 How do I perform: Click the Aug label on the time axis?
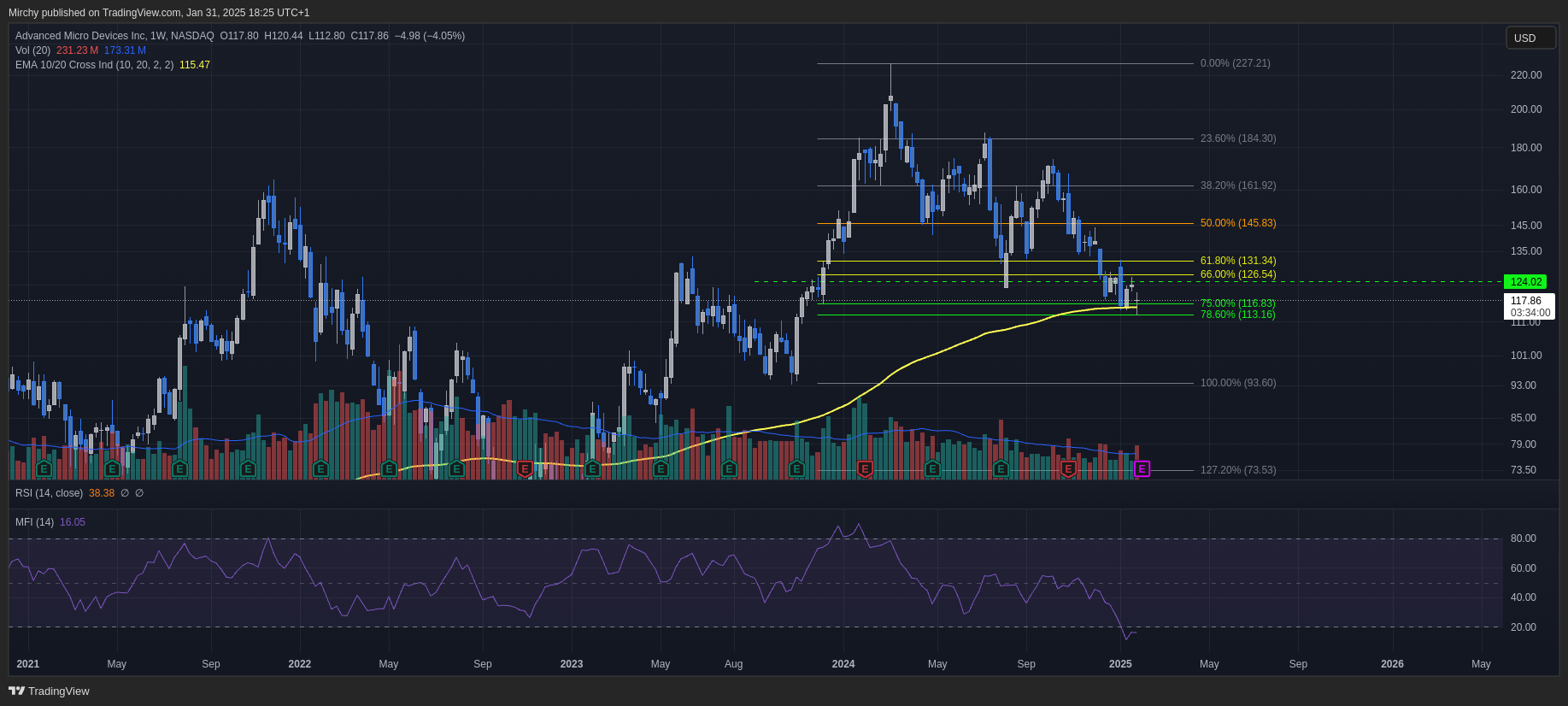coord(733,664)
